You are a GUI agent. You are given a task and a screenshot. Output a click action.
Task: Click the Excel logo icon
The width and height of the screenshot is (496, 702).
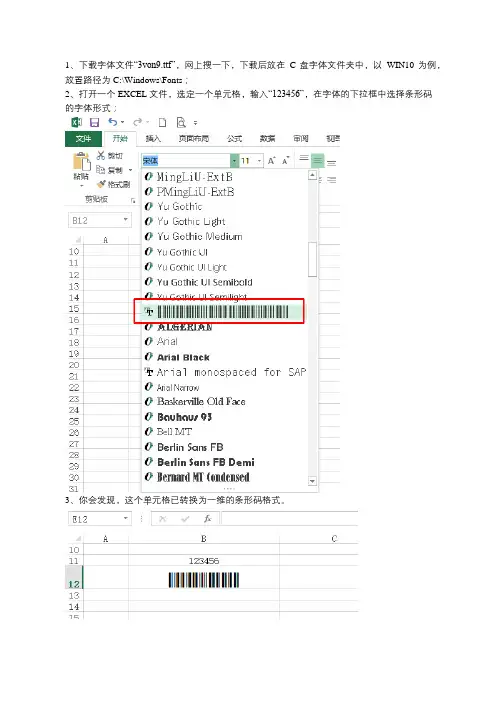[77, 122]
